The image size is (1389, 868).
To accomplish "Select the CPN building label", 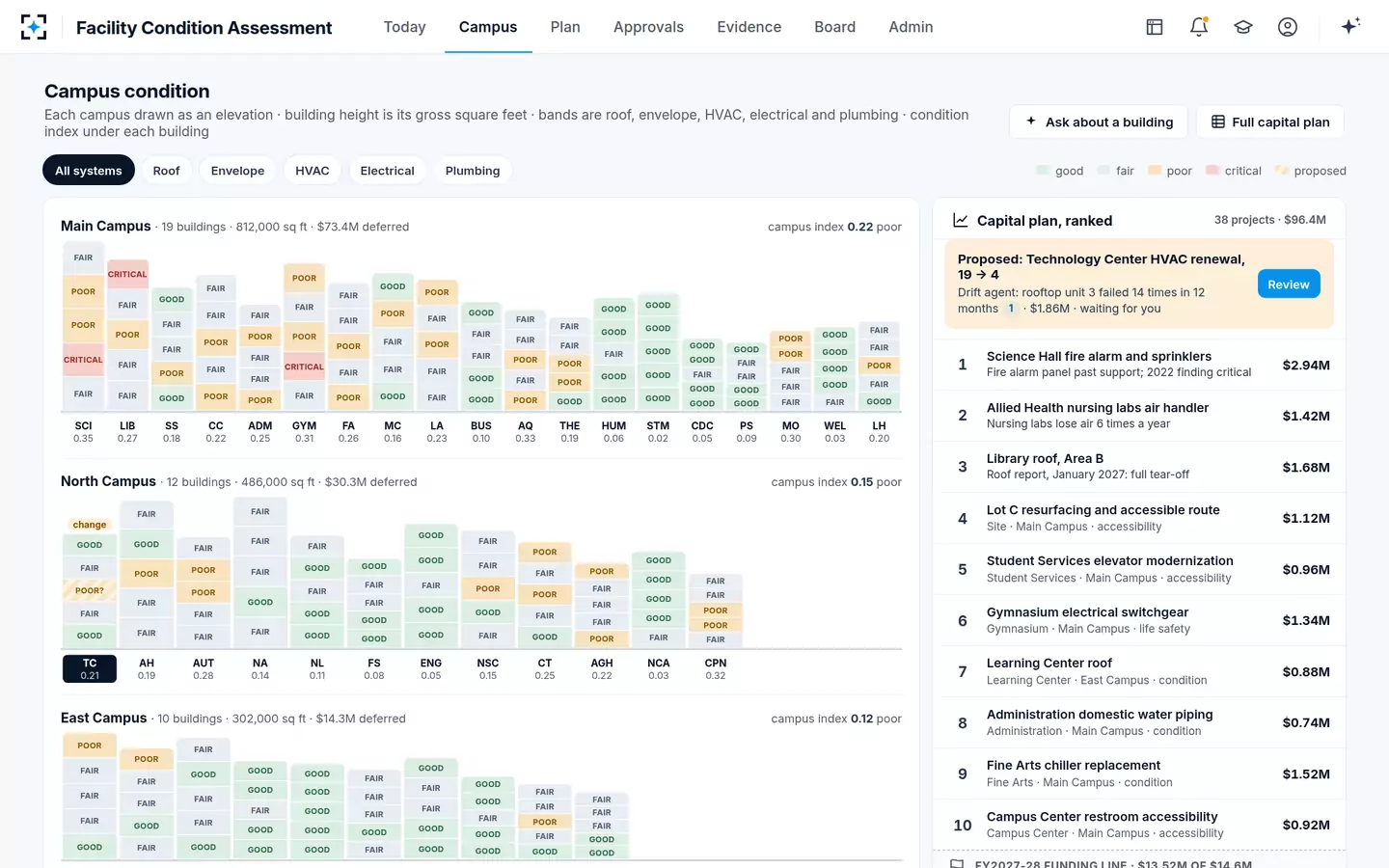I will 716,668.
